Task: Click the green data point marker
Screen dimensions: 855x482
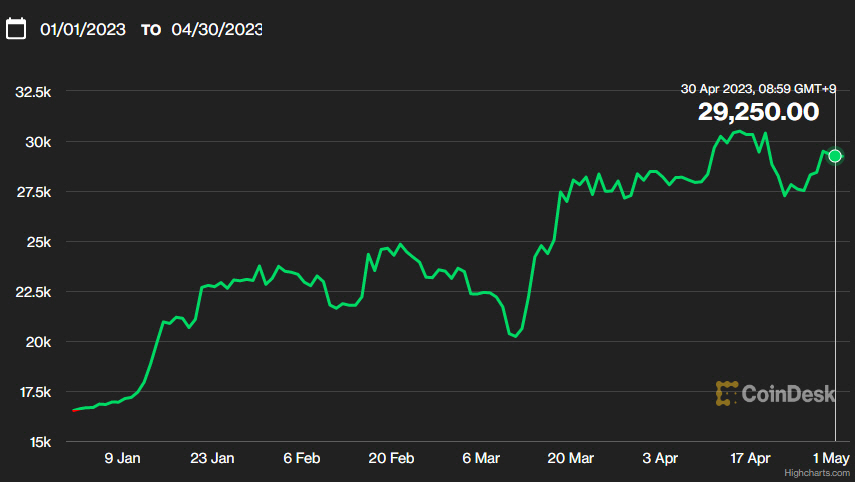Action: click(835, 156)
